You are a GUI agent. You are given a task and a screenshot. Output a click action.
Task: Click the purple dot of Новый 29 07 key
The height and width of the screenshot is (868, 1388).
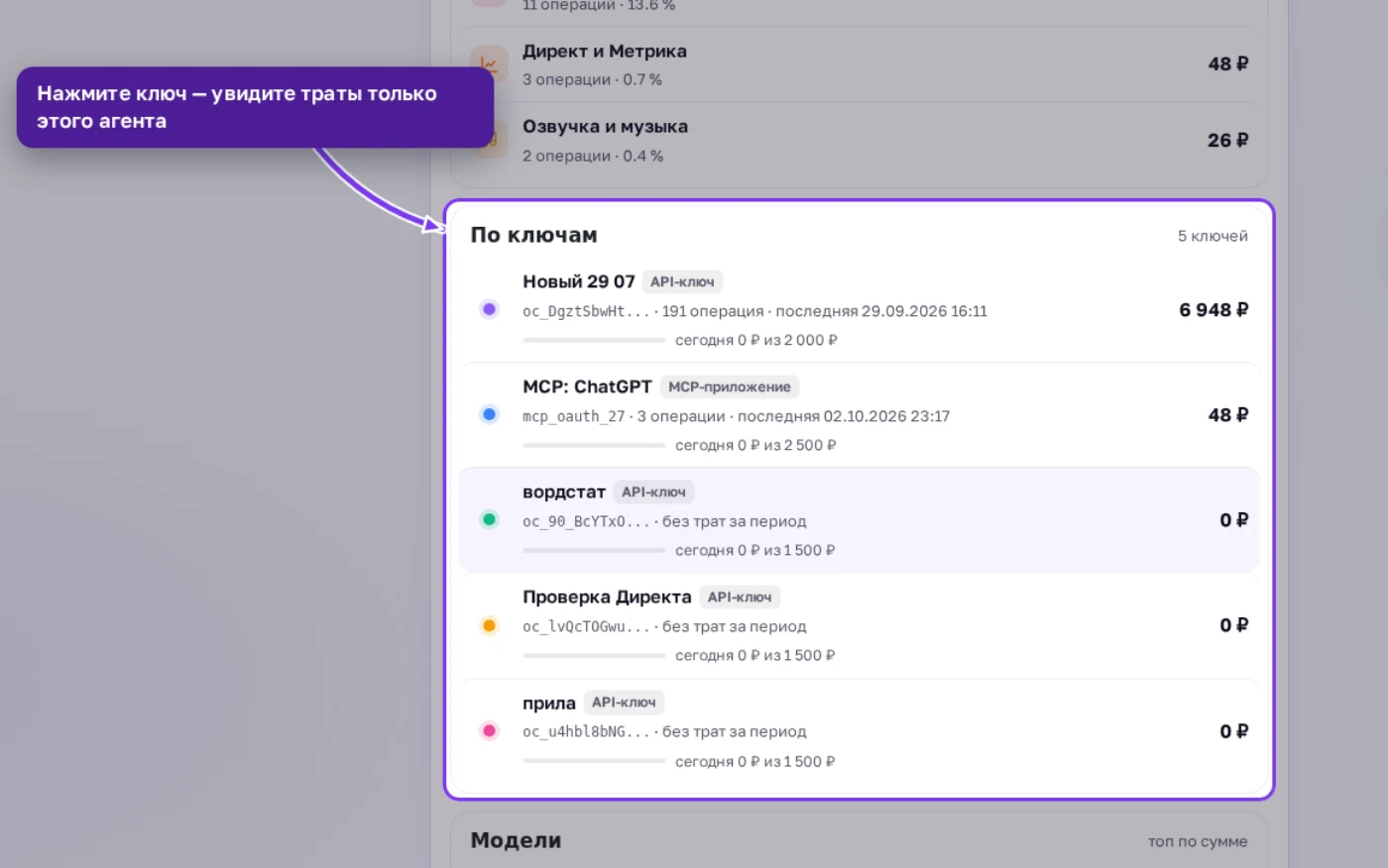pos(489,309)
